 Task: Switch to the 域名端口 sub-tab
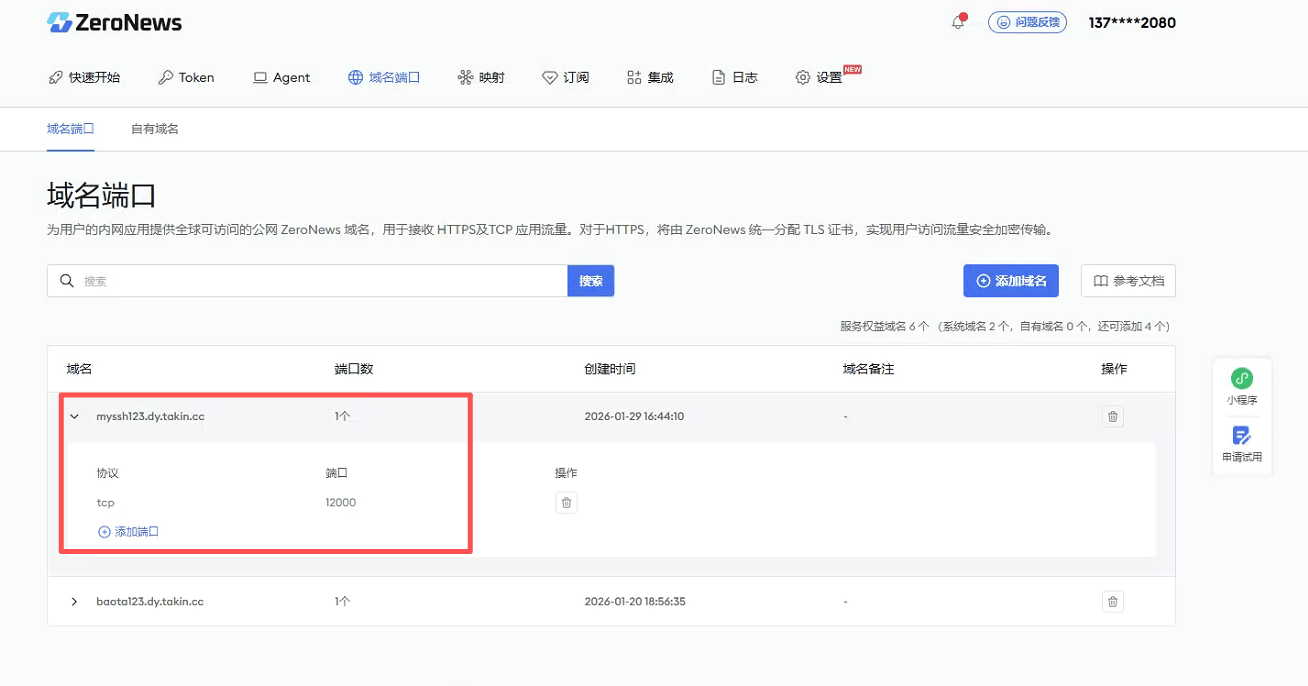tap(71, 129)
